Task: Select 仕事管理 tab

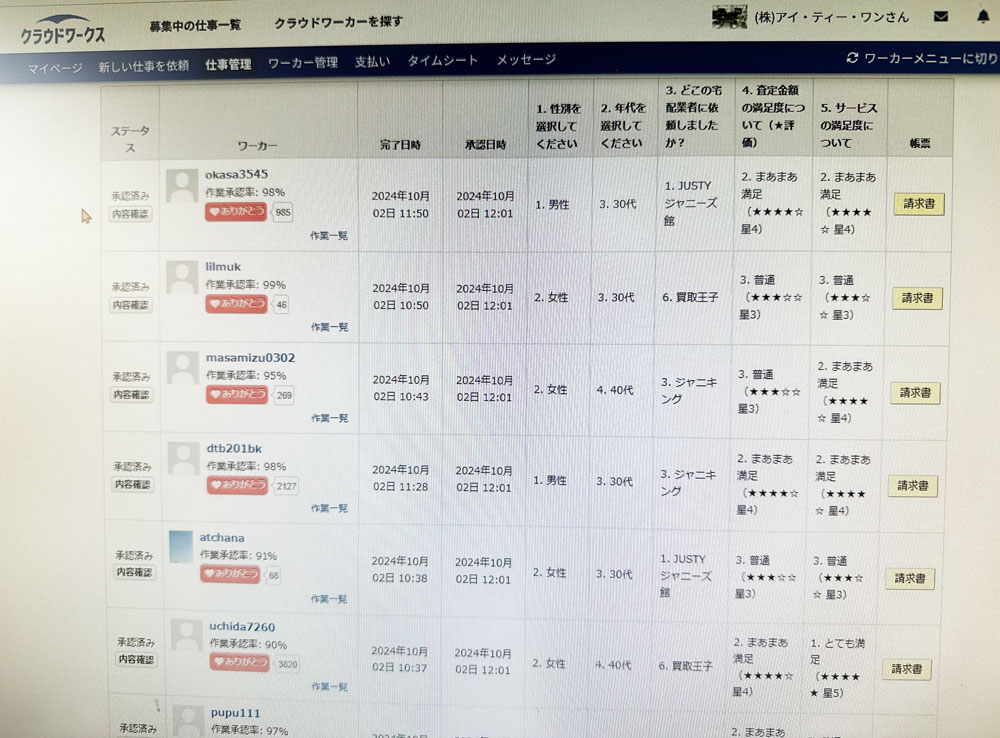Action: [x=228, y=64]
